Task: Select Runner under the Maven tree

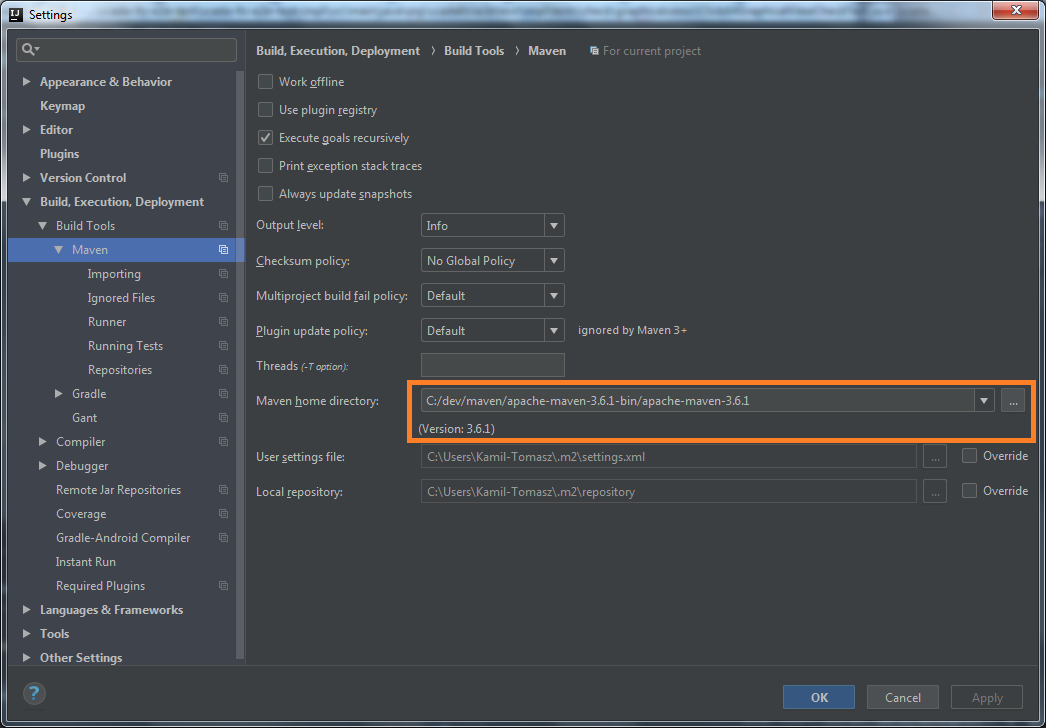Action: [x=106, y=321]
